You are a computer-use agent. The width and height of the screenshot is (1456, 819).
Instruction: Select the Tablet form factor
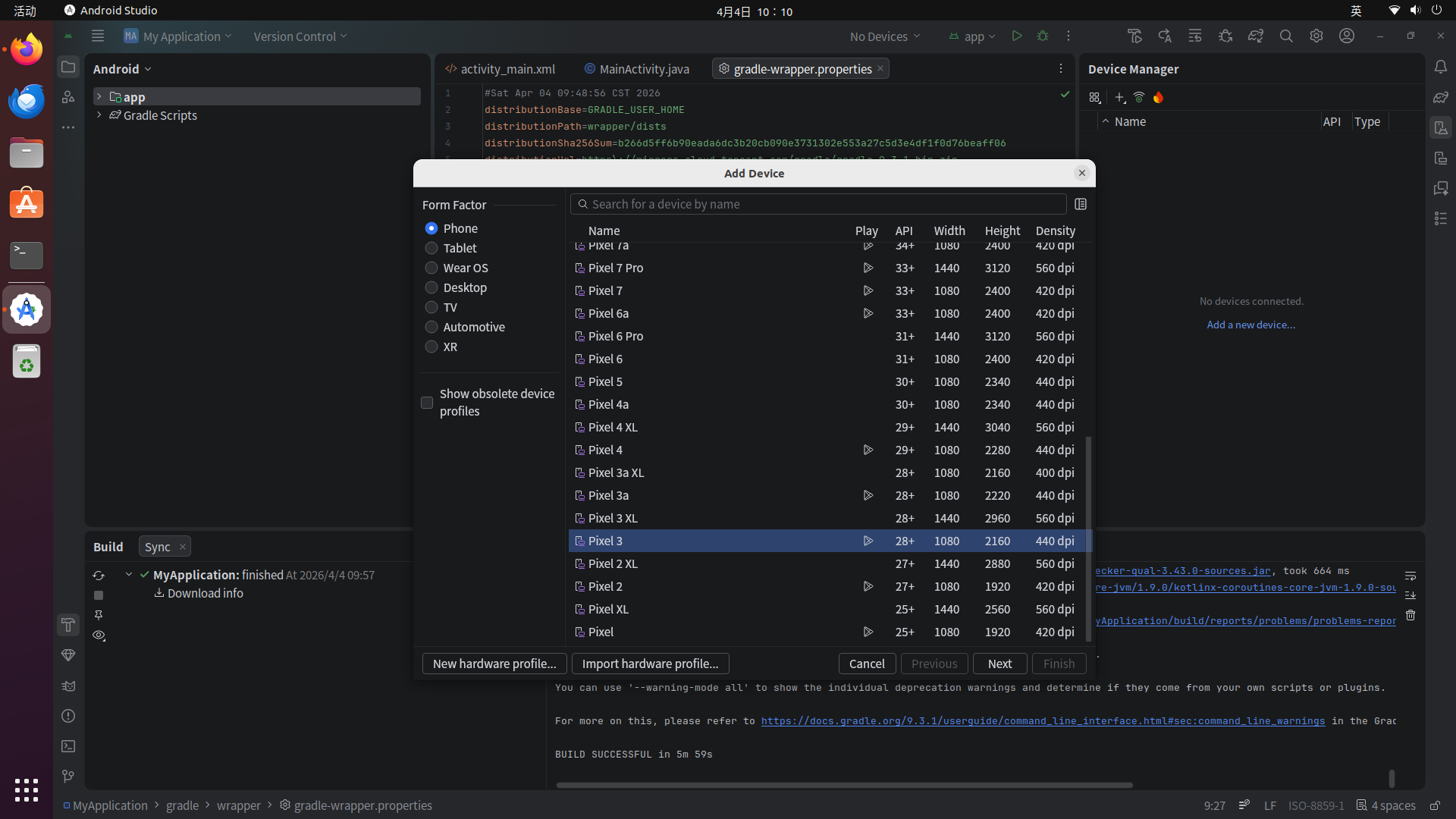[x=431, y=248]
